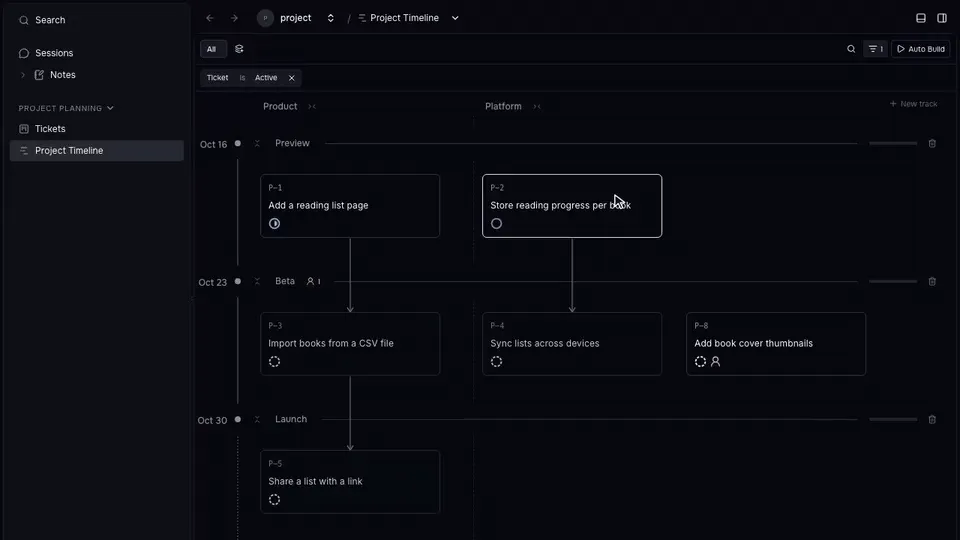This screenshot has width=960, height=540.
Task: Open the Project Timeline view dropdown
Action: click(455, 18)
